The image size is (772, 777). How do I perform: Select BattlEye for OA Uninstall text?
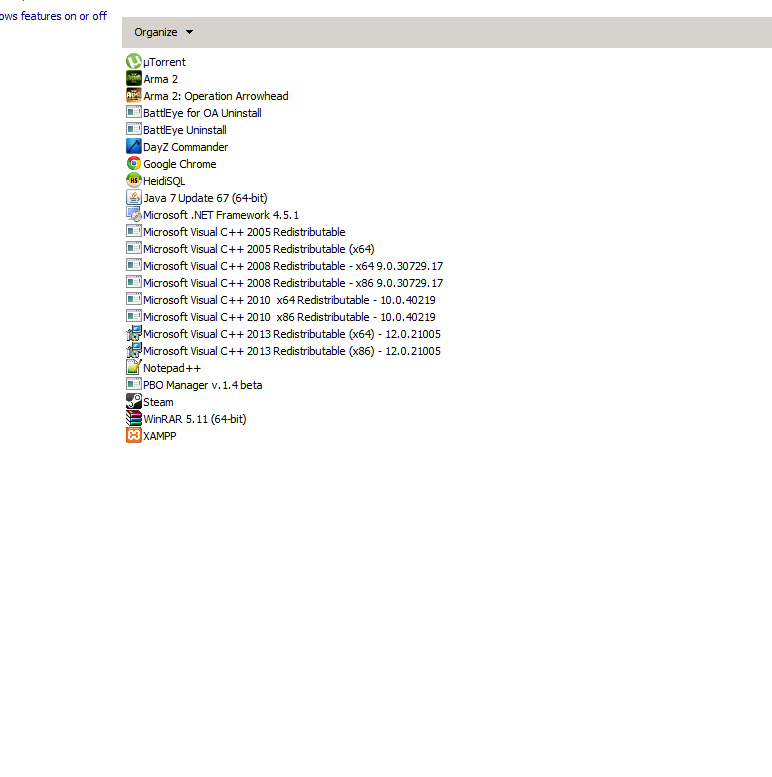[x=202, y=113]
